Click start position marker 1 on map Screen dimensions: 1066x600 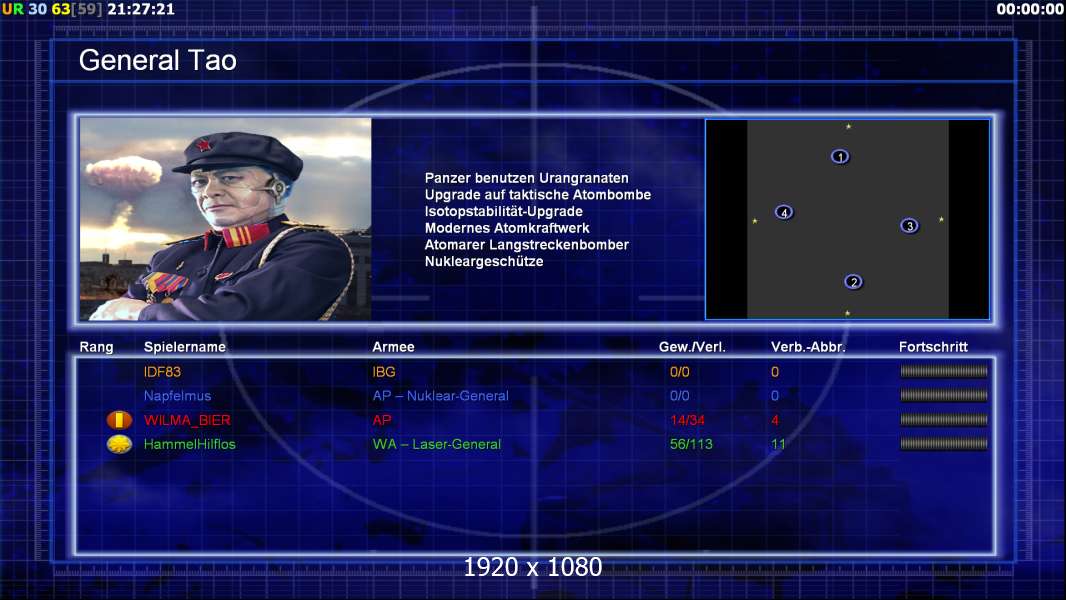[840, 157]
